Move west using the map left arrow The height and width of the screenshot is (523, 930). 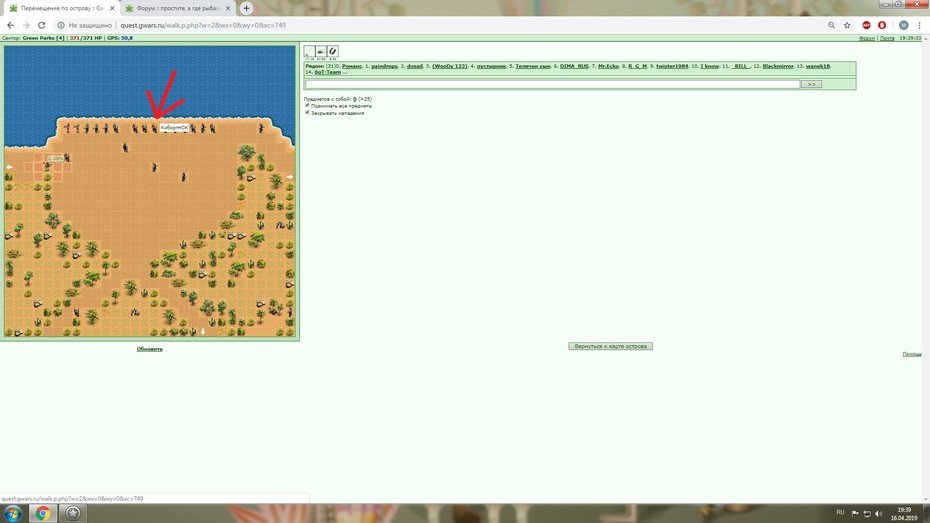point(9,167)
